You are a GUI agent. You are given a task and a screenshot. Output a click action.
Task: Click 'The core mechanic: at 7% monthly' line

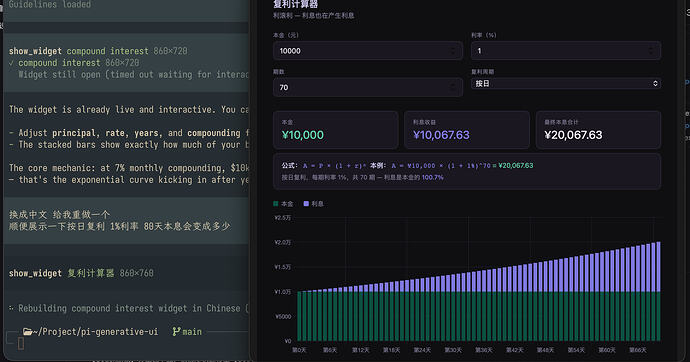(129, 168)
